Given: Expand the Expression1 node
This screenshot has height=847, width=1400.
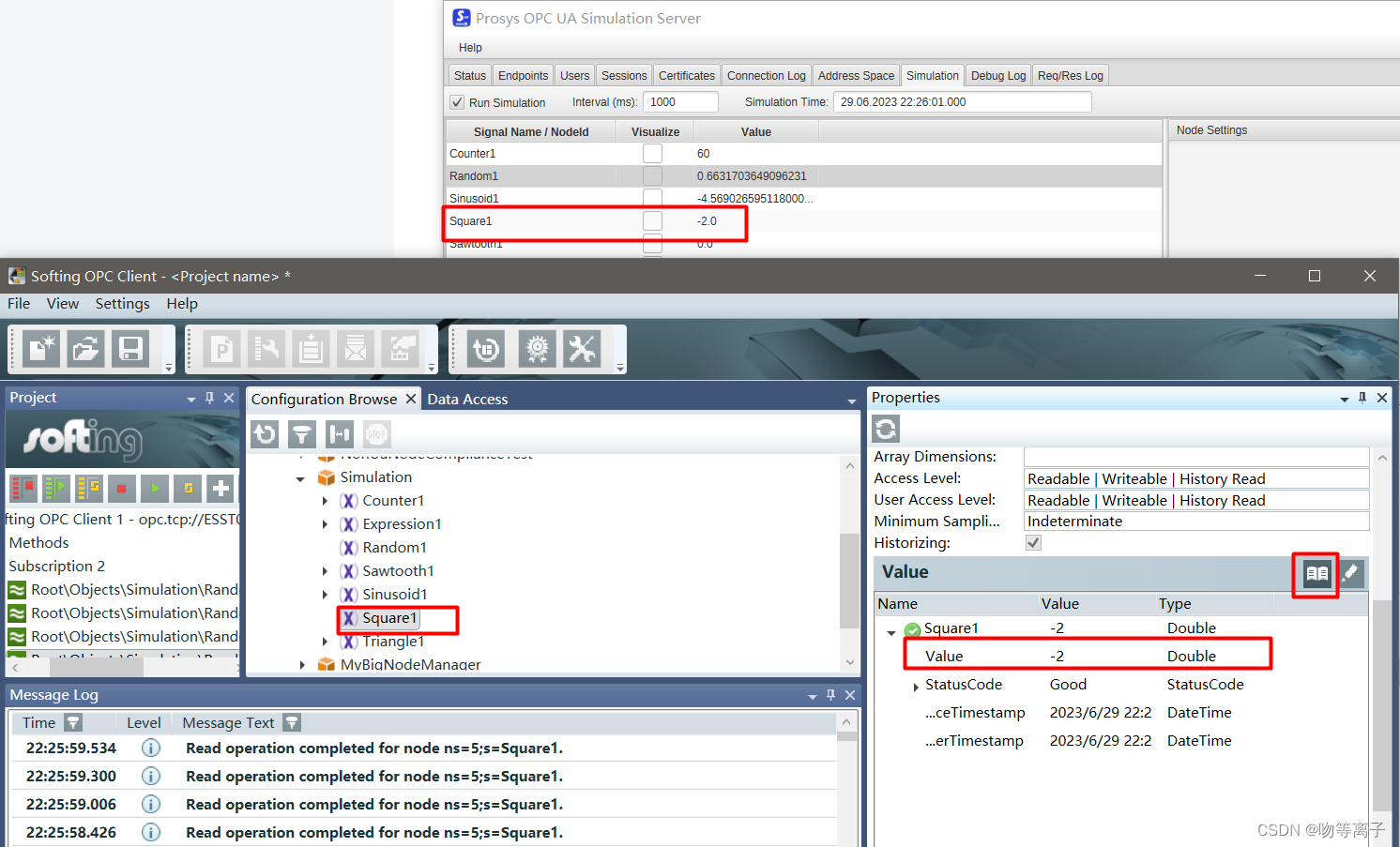Looking at the screenshot, I should pyautogui.click(x=325, y=524).
